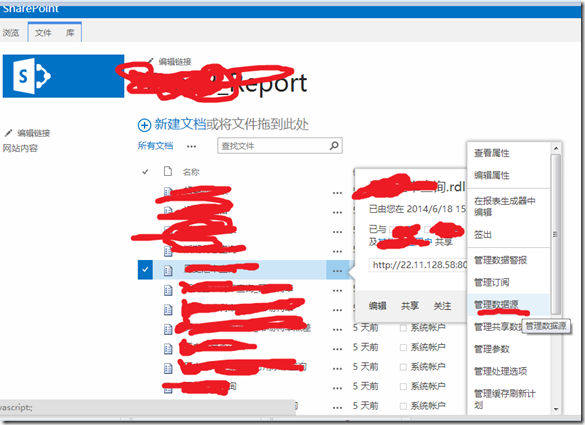Click the context menu scrollbar up arrow
Viewport: 585px width, 425px height.
pos(556,148)
